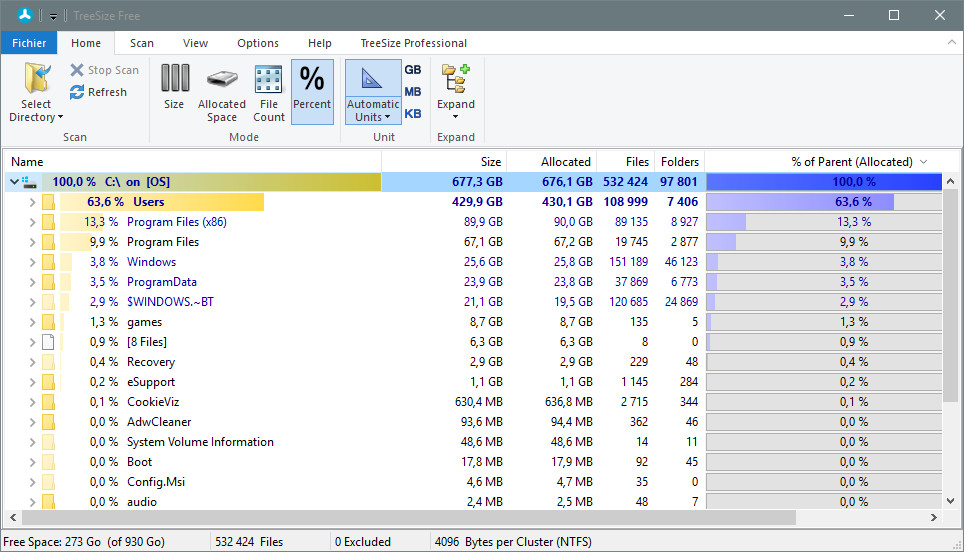Viewport: 964px width, 552px height.
Task: Open the Help ribbon tab
Action: [x=320, y=43]
